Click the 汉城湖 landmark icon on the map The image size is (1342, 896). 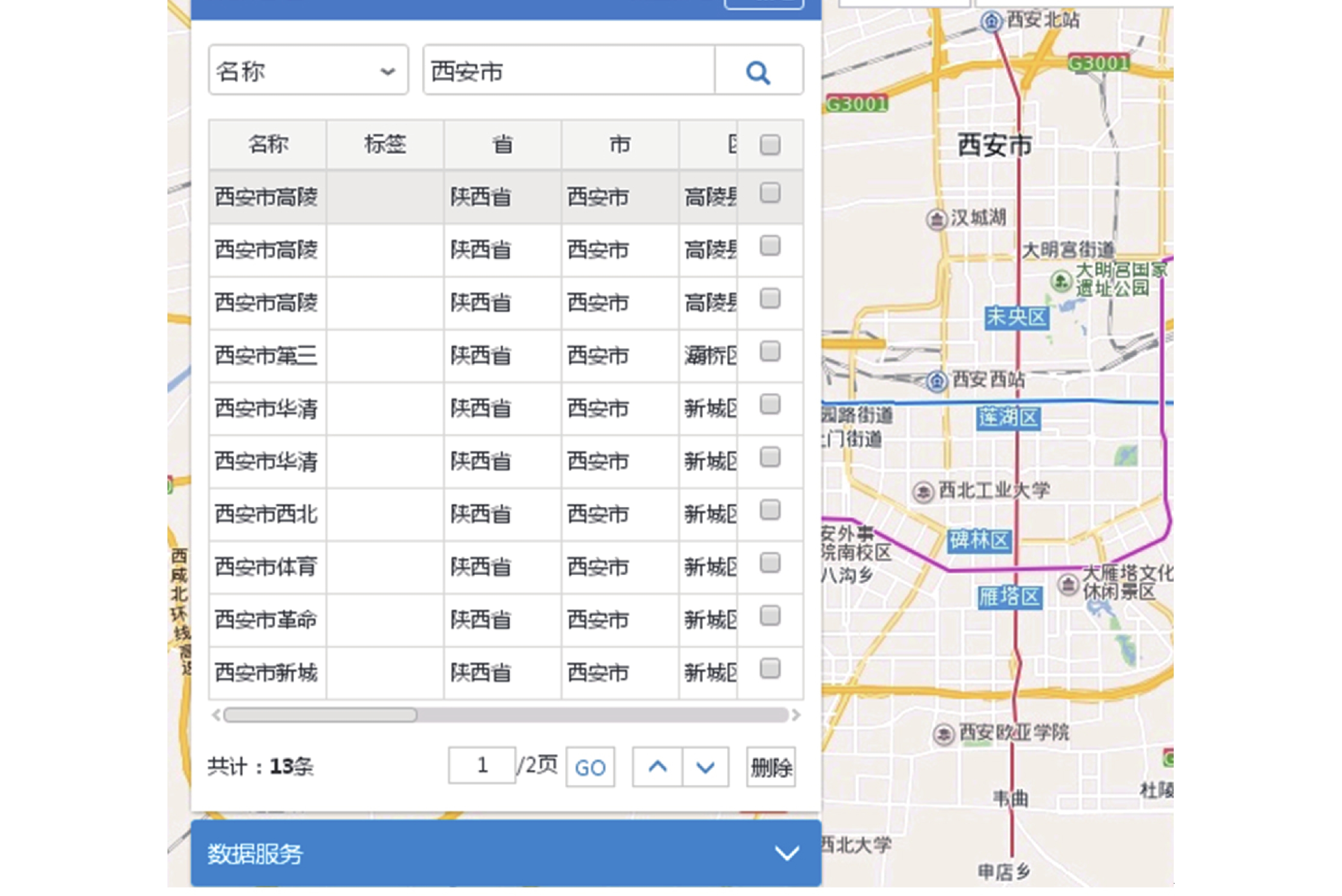click(936, 219)
